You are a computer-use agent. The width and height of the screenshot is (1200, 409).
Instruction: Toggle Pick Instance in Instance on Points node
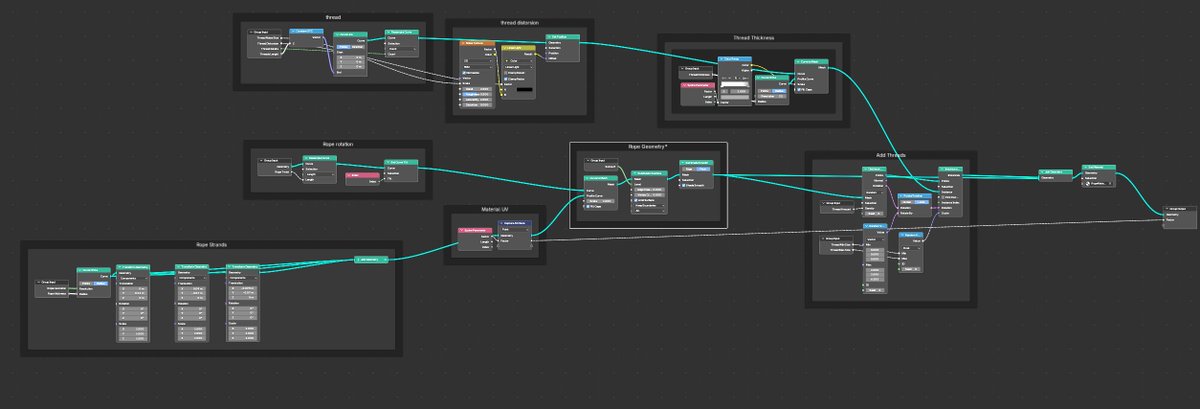tap(941, 197)
